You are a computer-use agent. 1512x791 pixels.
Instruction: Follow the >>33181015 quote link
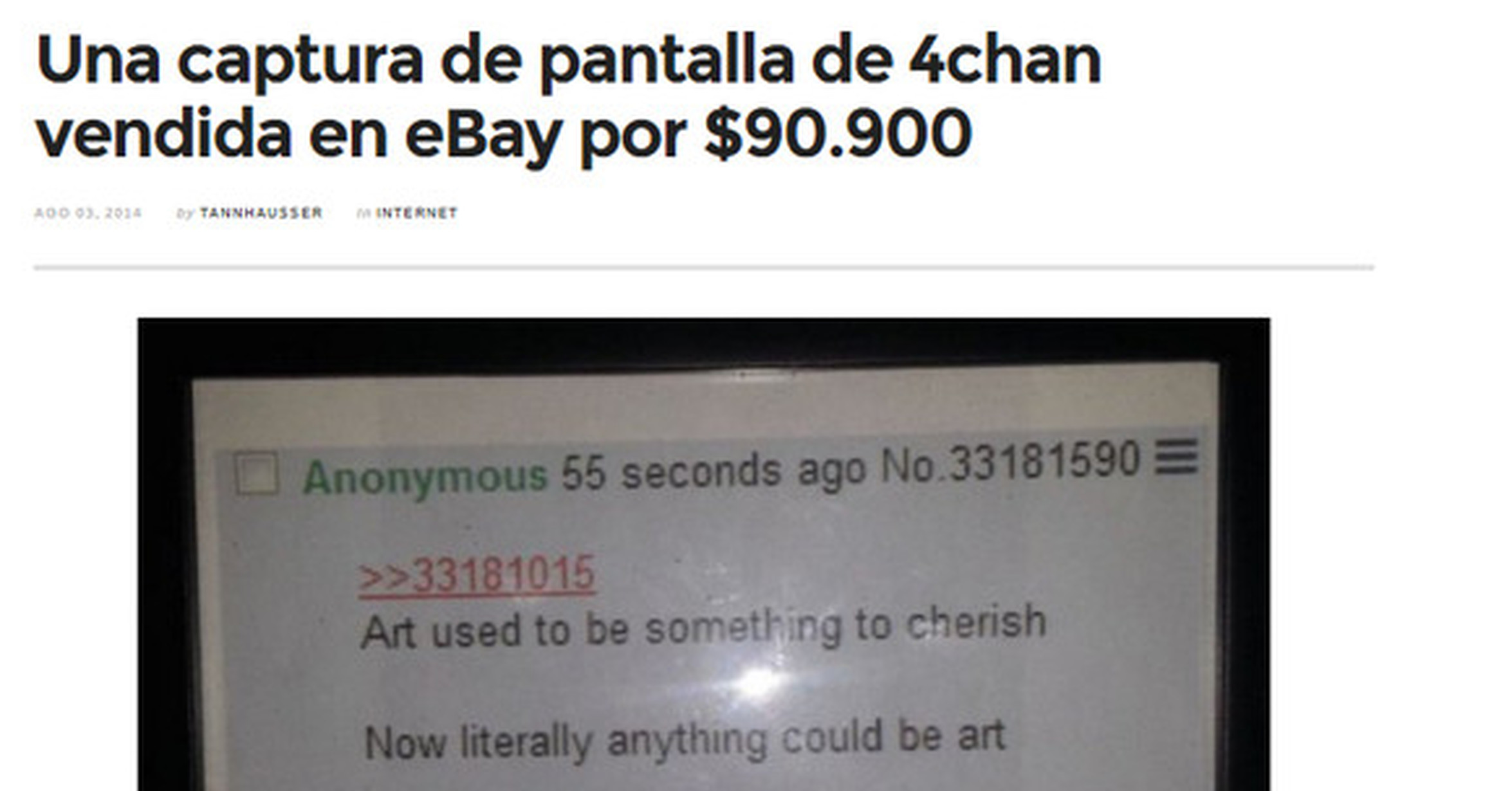[x=476, y=575]
